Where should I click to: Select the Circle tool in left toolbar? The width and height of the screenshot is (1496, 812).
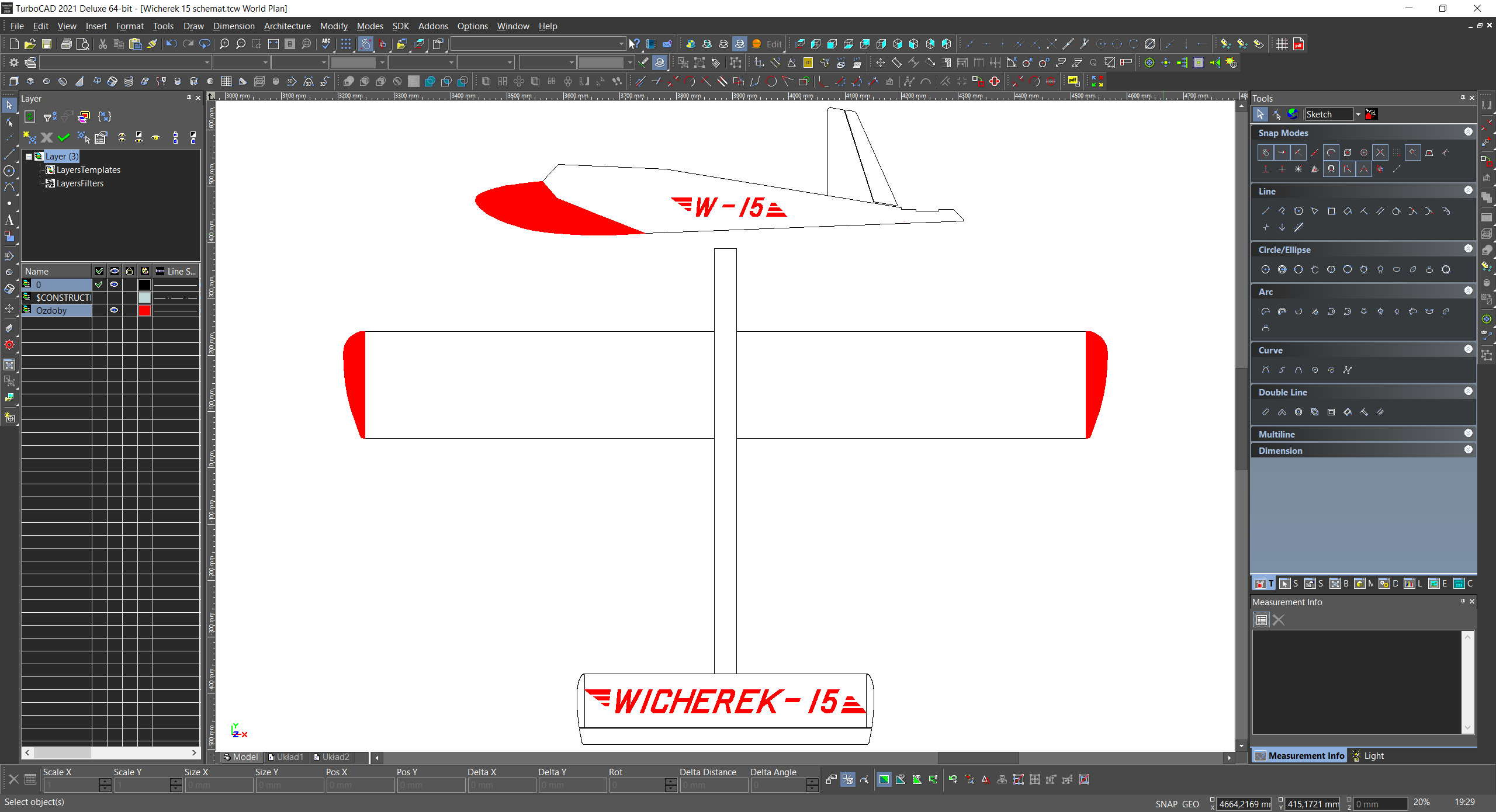click(9, 171)
